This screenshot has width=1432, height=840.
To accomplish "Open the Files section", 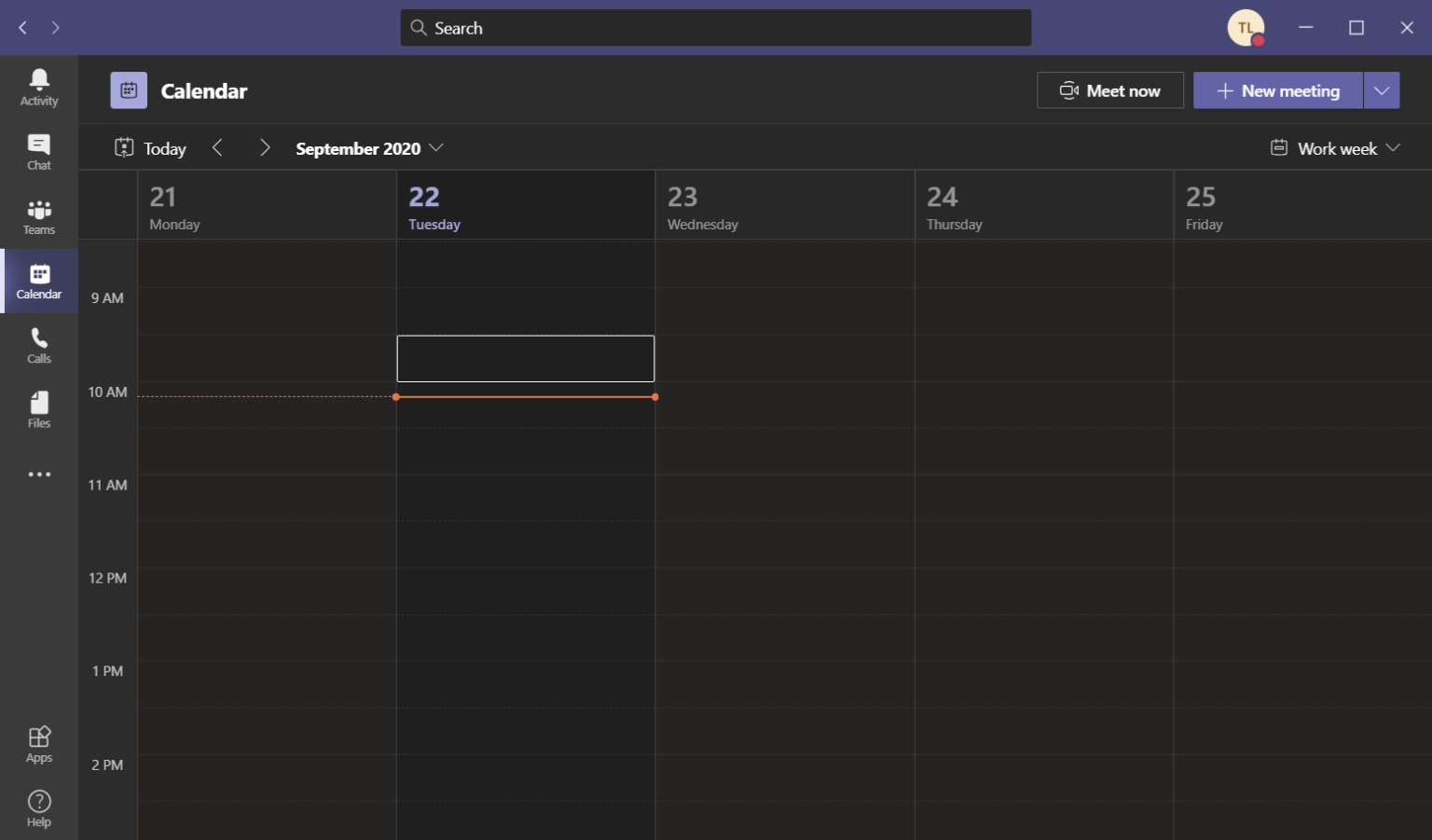I will [38, 408].
